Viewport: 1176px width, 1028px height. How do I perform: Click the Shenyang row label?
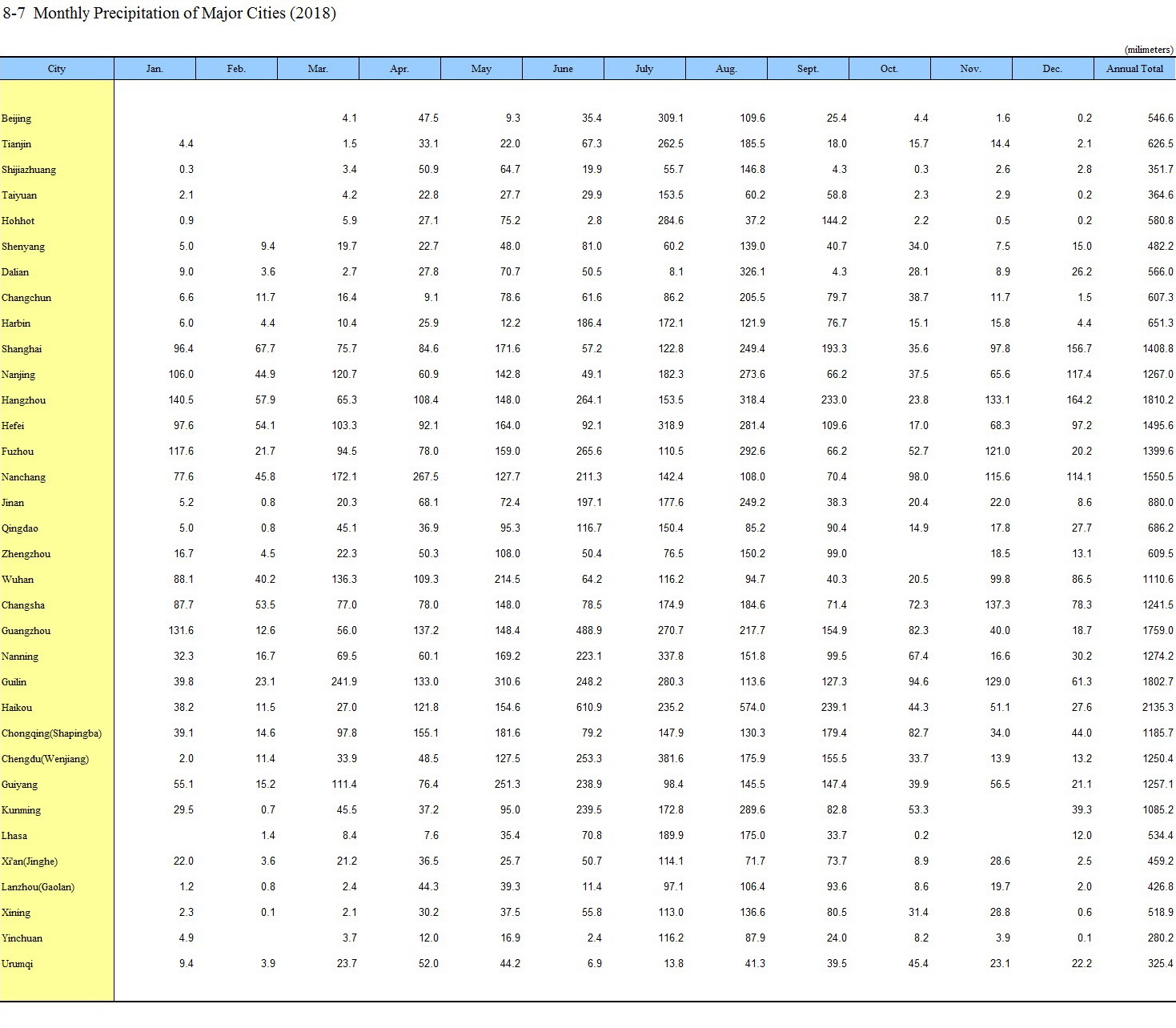tap(23, 247)
